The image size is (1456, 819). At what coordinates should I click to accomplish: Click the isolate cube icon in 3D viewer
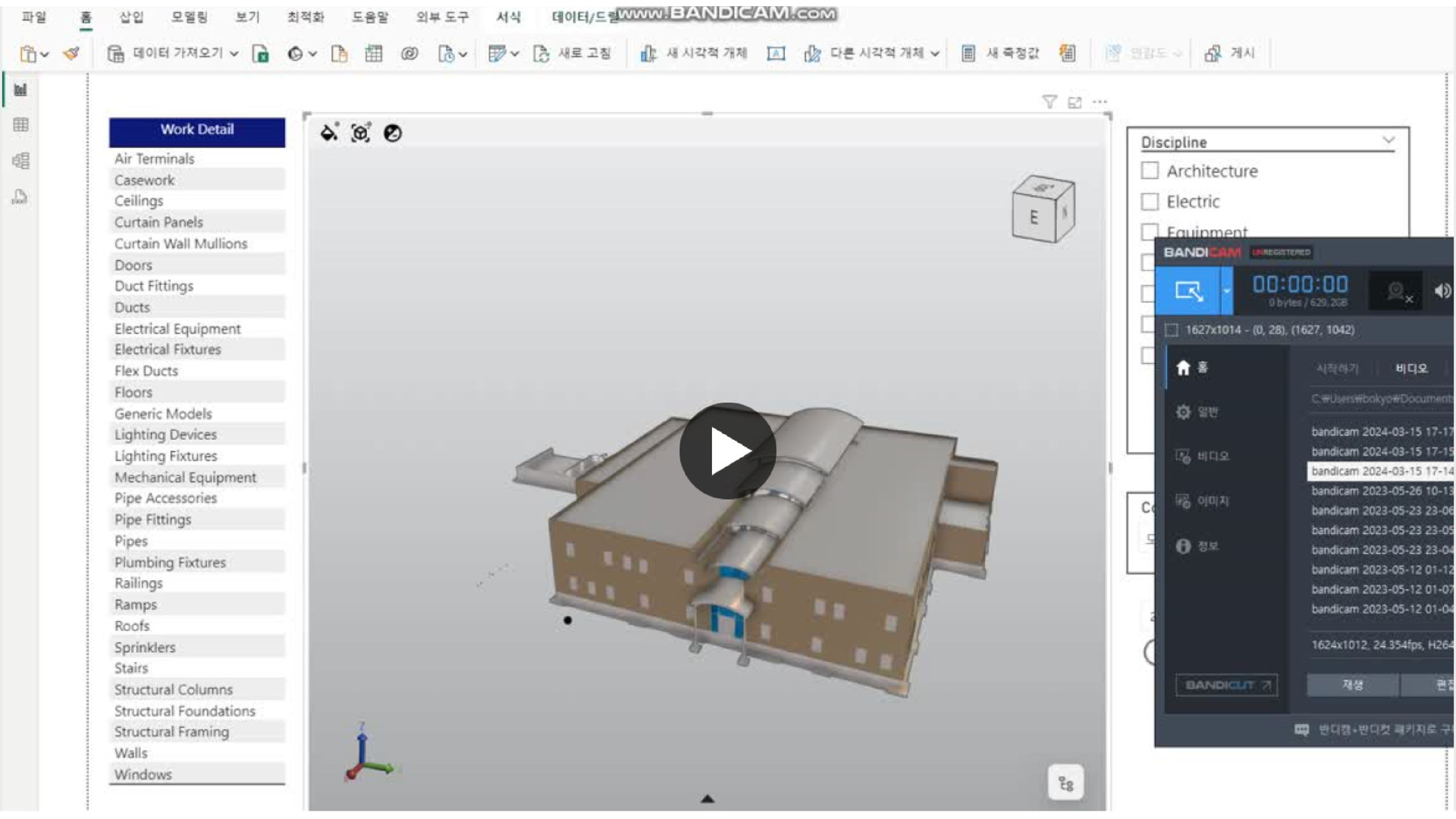click(x=361, y=133)
